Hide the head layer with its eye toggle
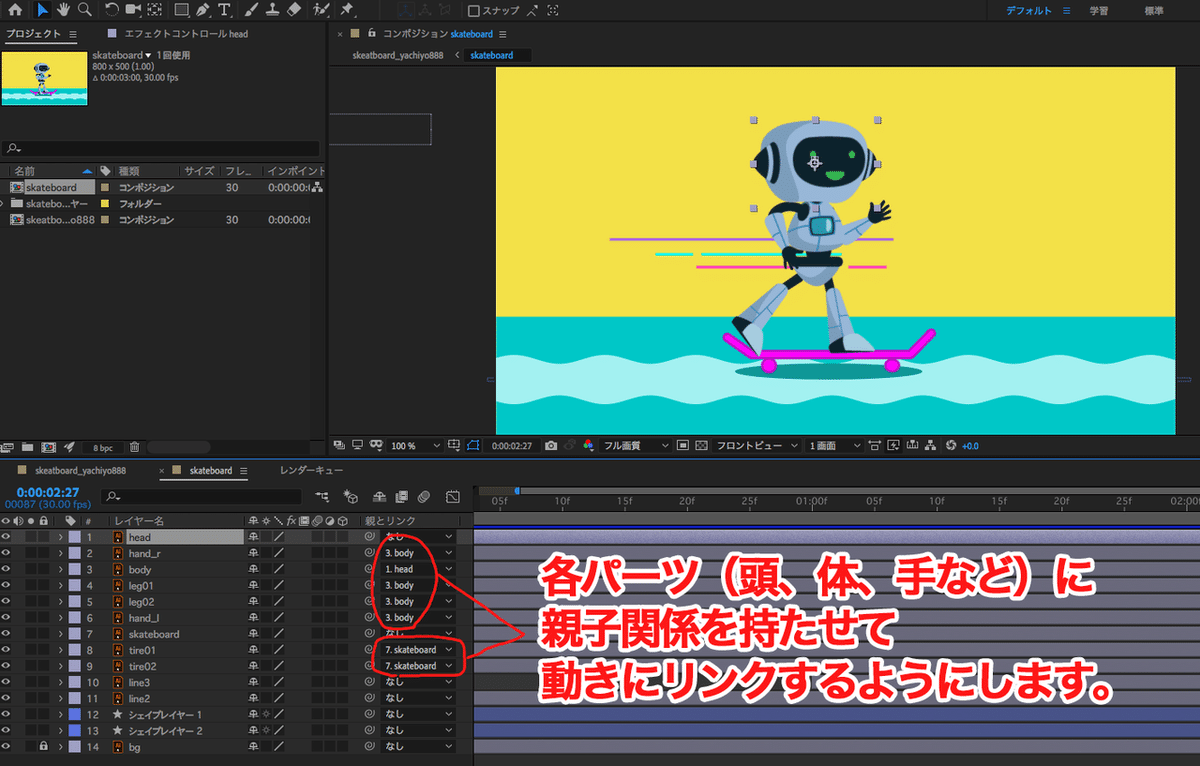The width and height of the screenshot is (1200, 766). [x=6, y=537]
